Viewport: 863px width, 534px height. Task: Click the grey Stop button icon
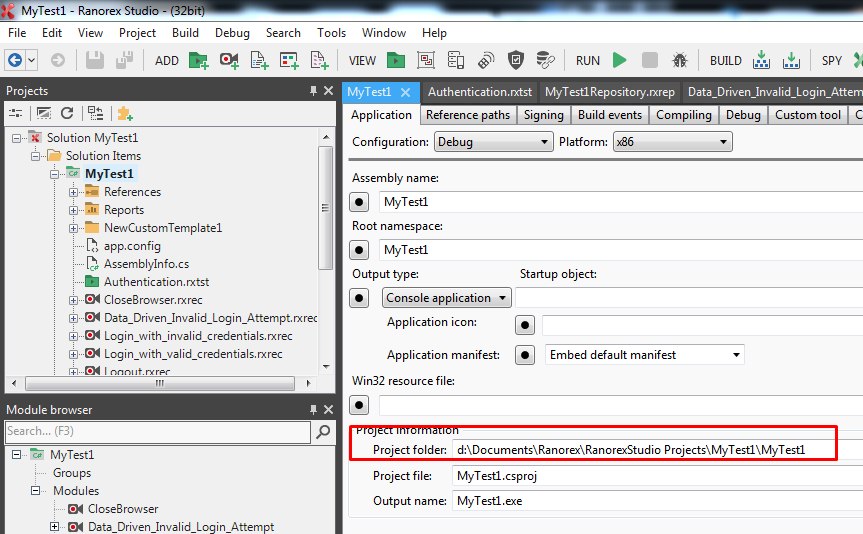(x=650, y=60)
